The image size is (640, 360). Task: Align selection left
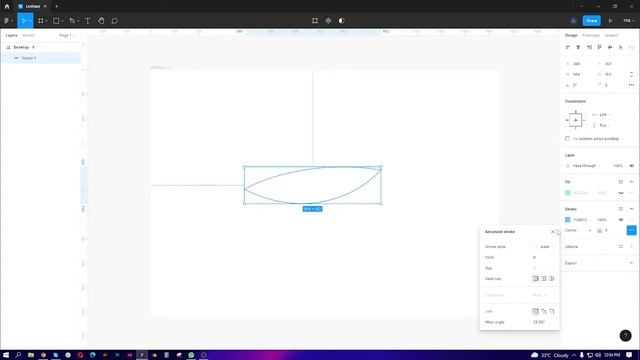[567, 47]
